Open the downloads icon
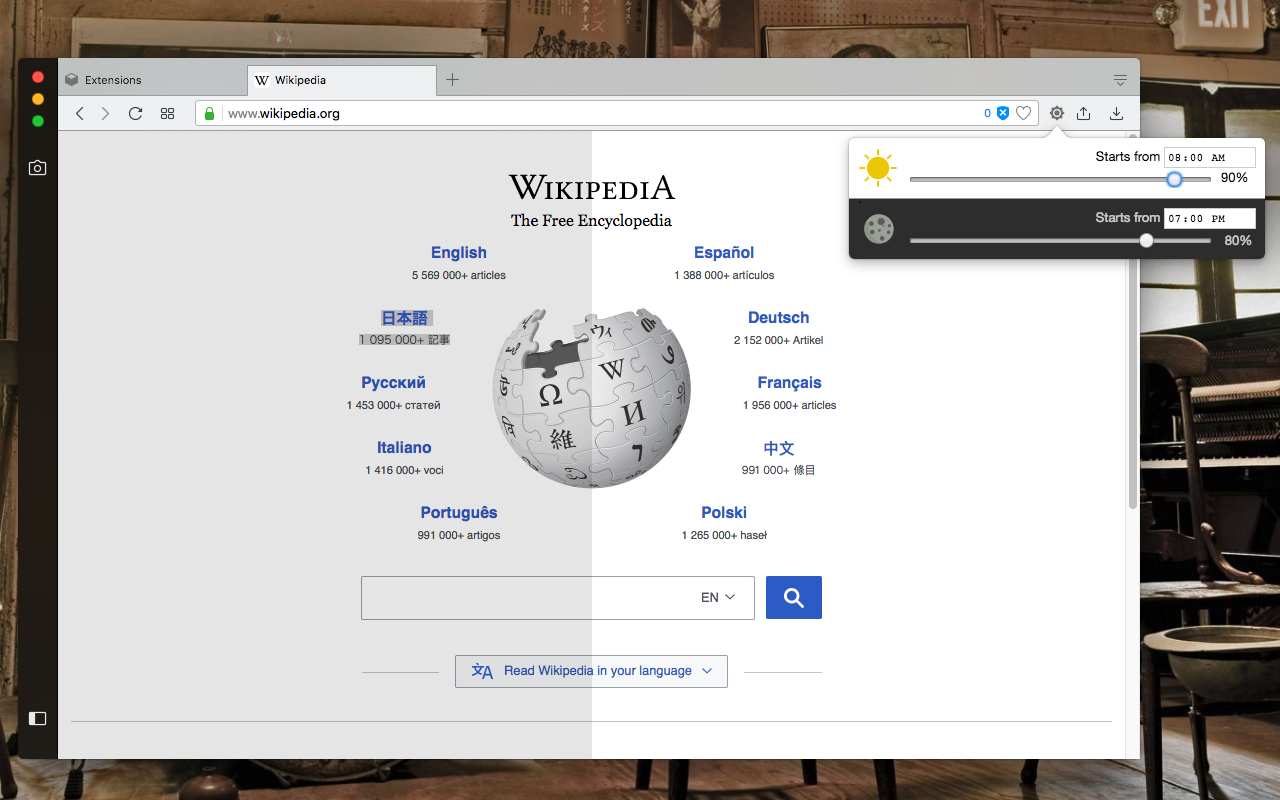 point(1117,113)
